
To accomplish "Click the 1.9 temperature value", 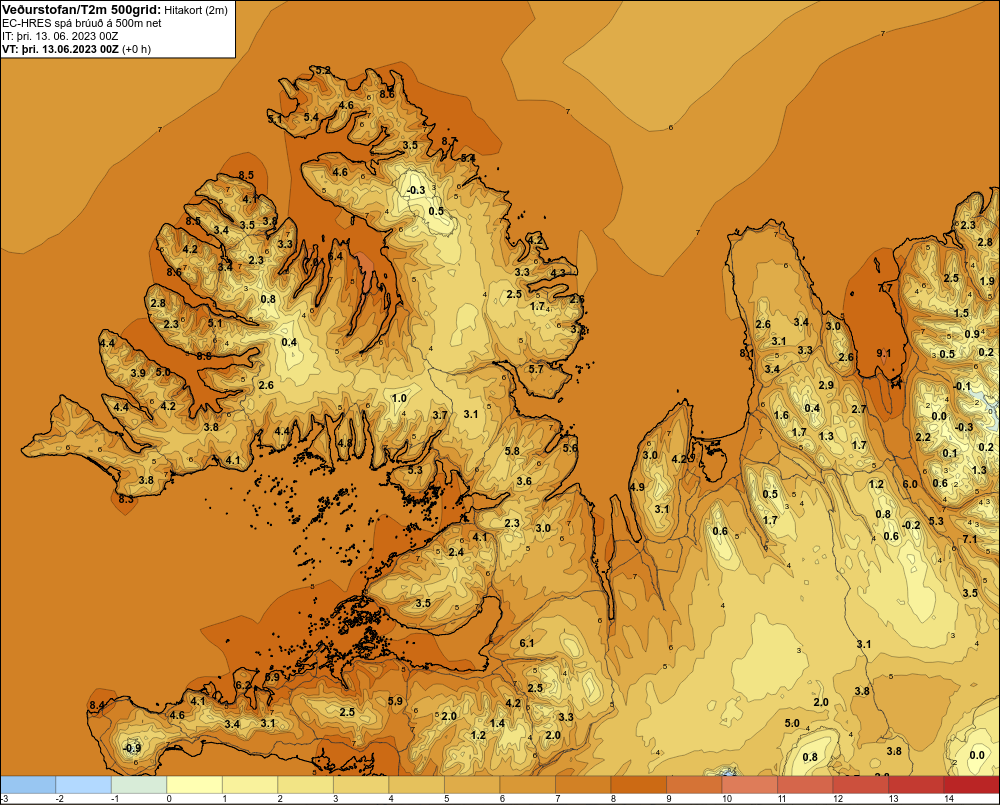I will pyautogui.click(x=987, y=281).
